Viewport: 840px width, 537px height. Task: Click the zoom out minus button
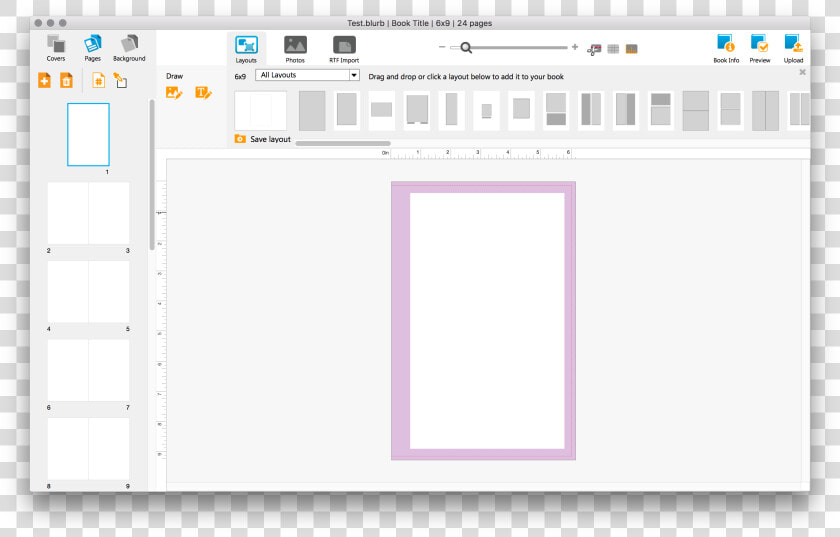[x=442, y=47]
